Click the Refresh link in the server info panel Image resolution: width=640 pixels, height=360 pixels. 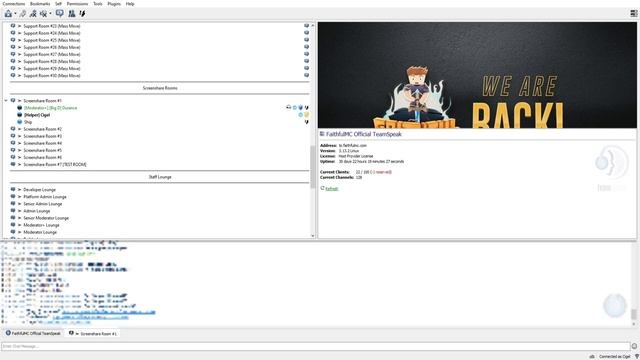click(332, 189)
